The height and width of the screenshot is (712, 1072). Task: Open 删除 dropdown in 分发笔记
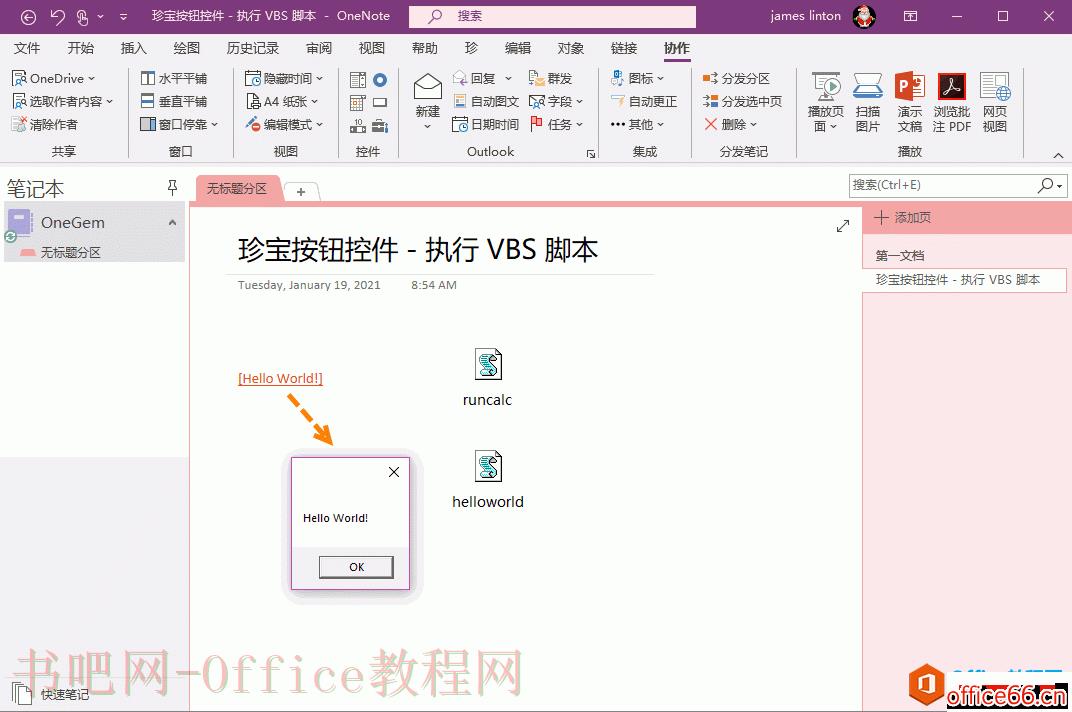(x=731, y=124)
